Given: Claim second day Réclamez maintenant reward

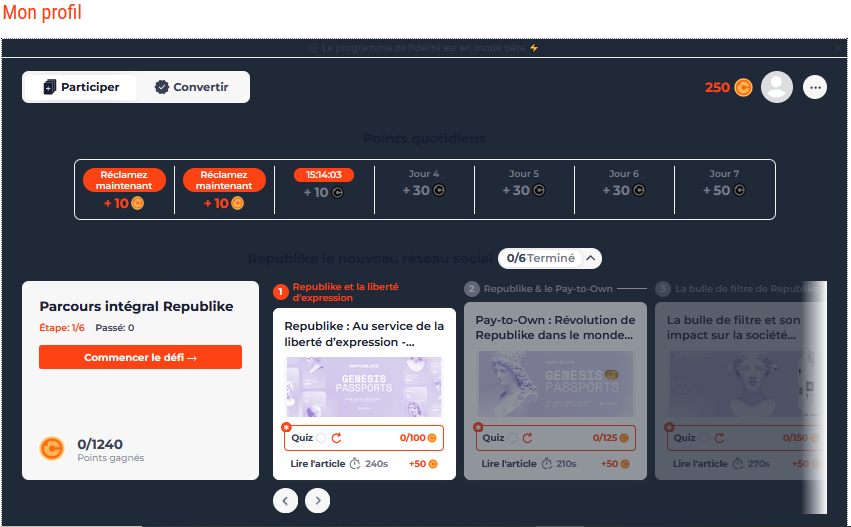Looking at the screenshot, I should [x=224, y=180].
